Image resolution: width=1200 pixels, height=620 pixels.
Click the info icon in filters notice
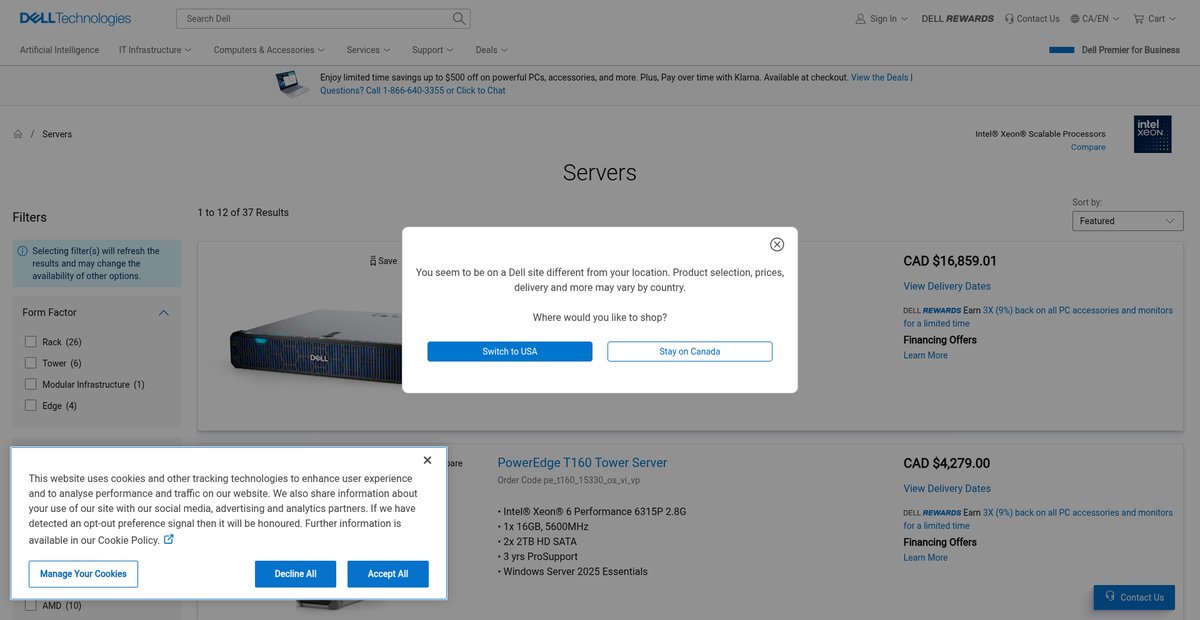22,251
